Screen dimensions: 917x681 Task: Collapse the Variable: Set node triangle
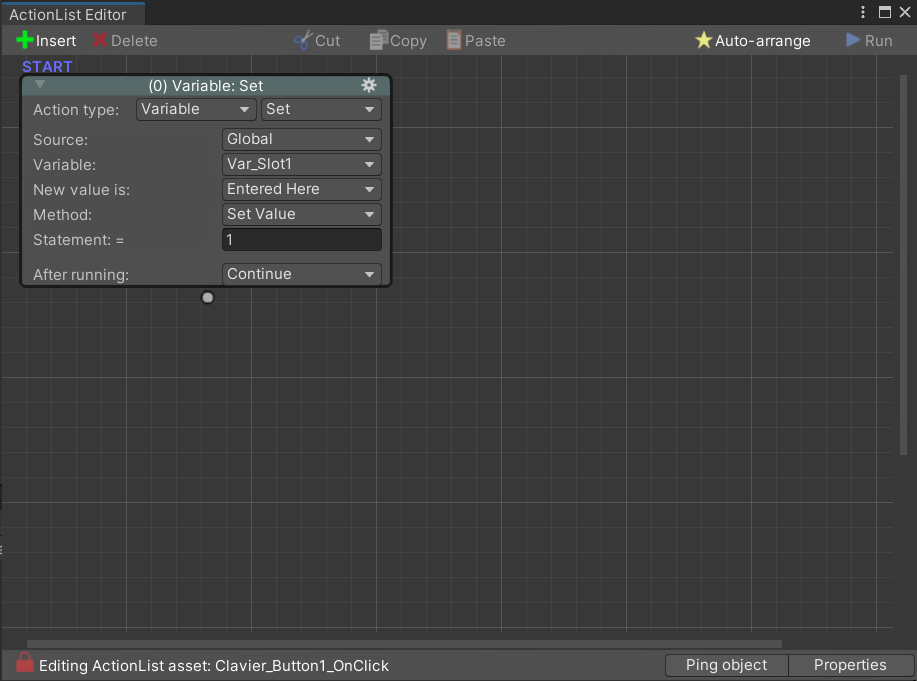tap(40, 84)
